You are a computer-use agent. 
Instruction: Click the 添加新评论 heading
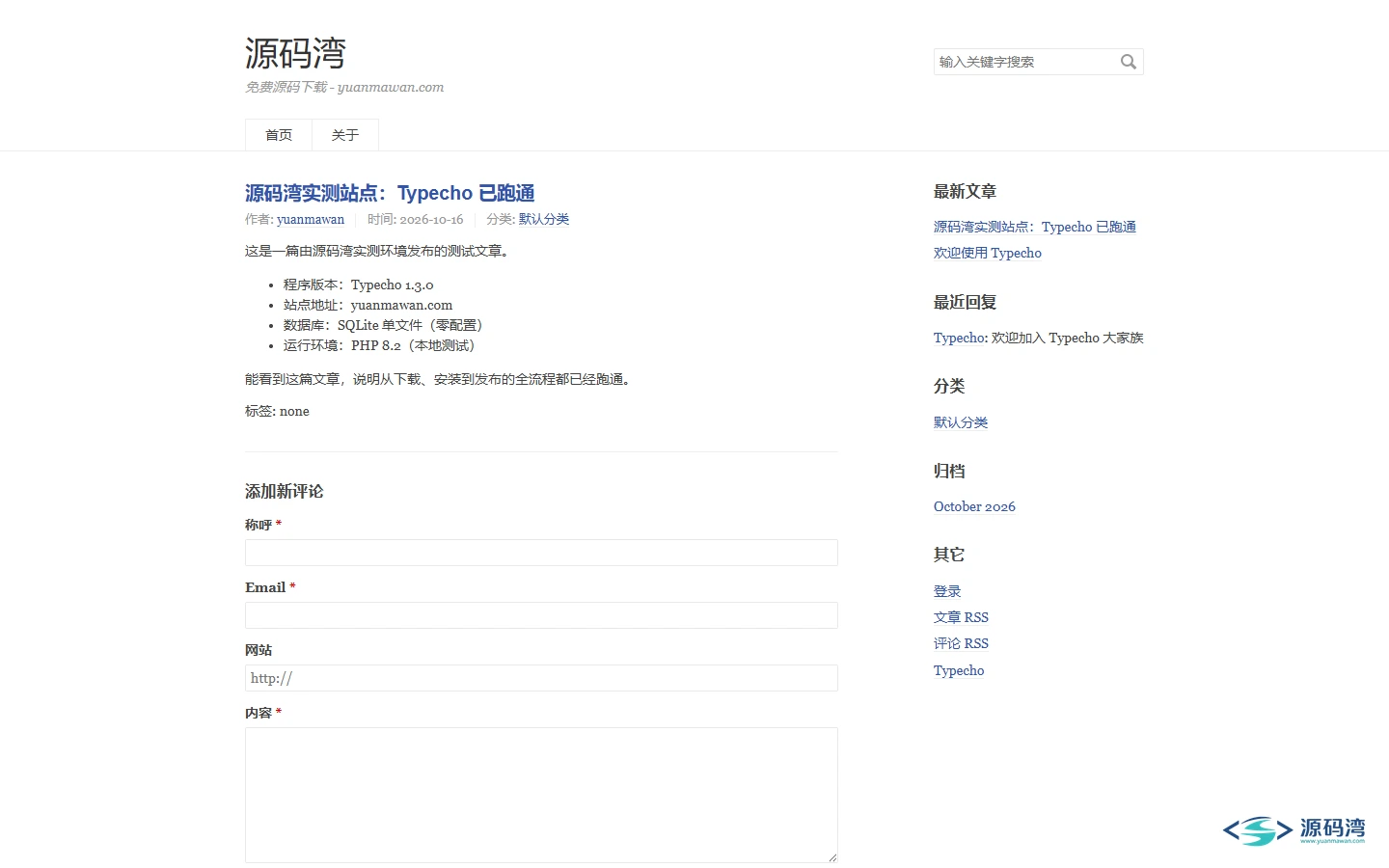point(285,491)
